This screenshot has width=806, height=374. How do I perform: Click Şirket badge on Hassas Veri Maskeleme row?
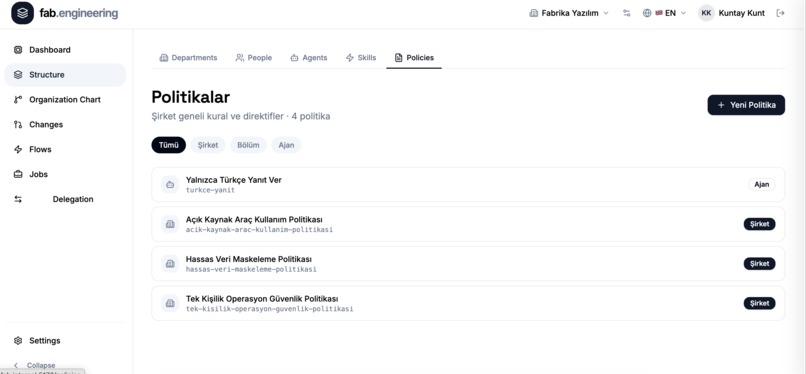pos(759,264)
